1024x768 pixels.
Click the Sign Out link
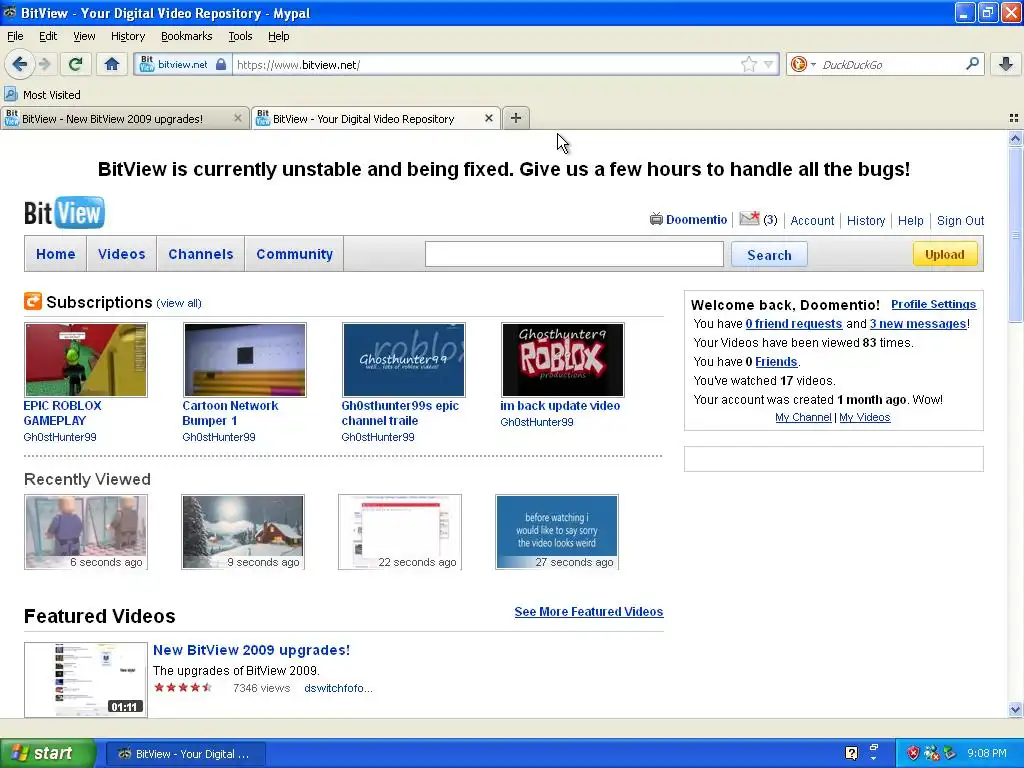(960, 221)
